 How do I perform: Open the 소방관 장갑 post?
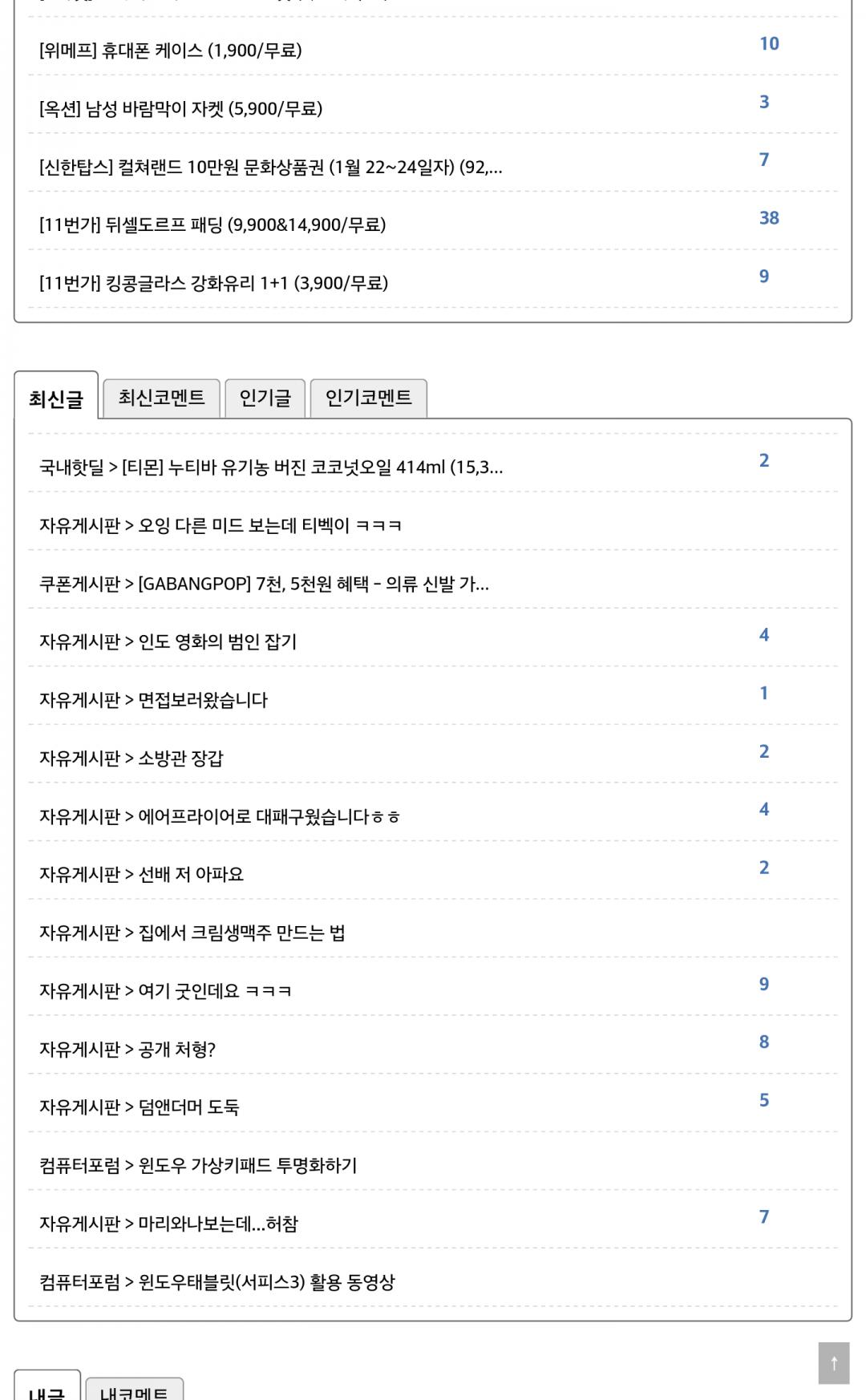click(132, 759)
